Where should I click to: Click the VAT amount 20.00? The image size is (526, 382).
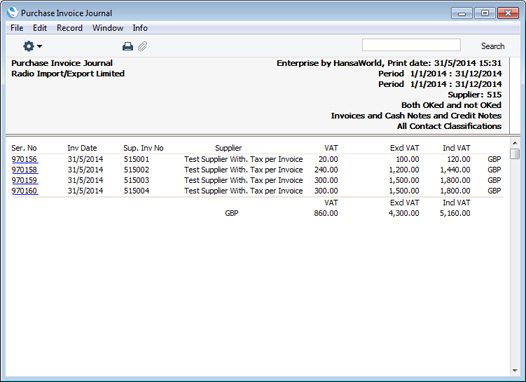pyautogui.click(x=328, y=159)
